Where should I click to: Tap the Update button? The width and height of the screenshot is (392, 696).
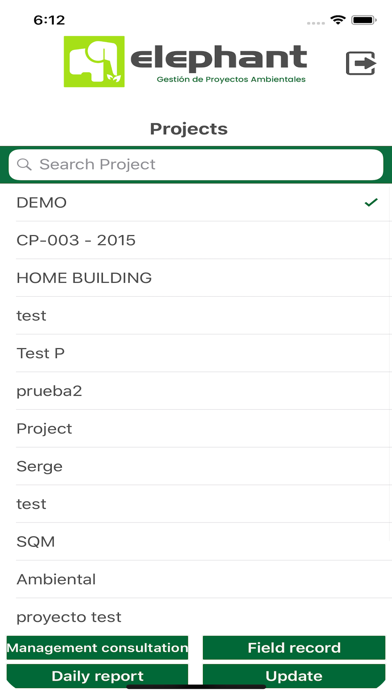click(x=294, y=676)
